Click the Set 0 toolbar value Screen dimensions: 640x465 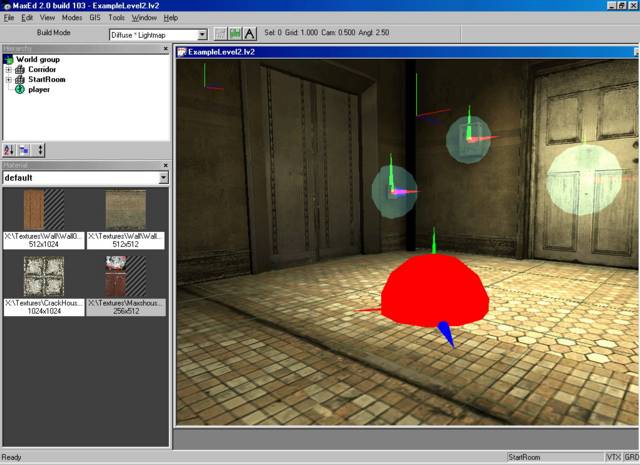pos(273,33)
